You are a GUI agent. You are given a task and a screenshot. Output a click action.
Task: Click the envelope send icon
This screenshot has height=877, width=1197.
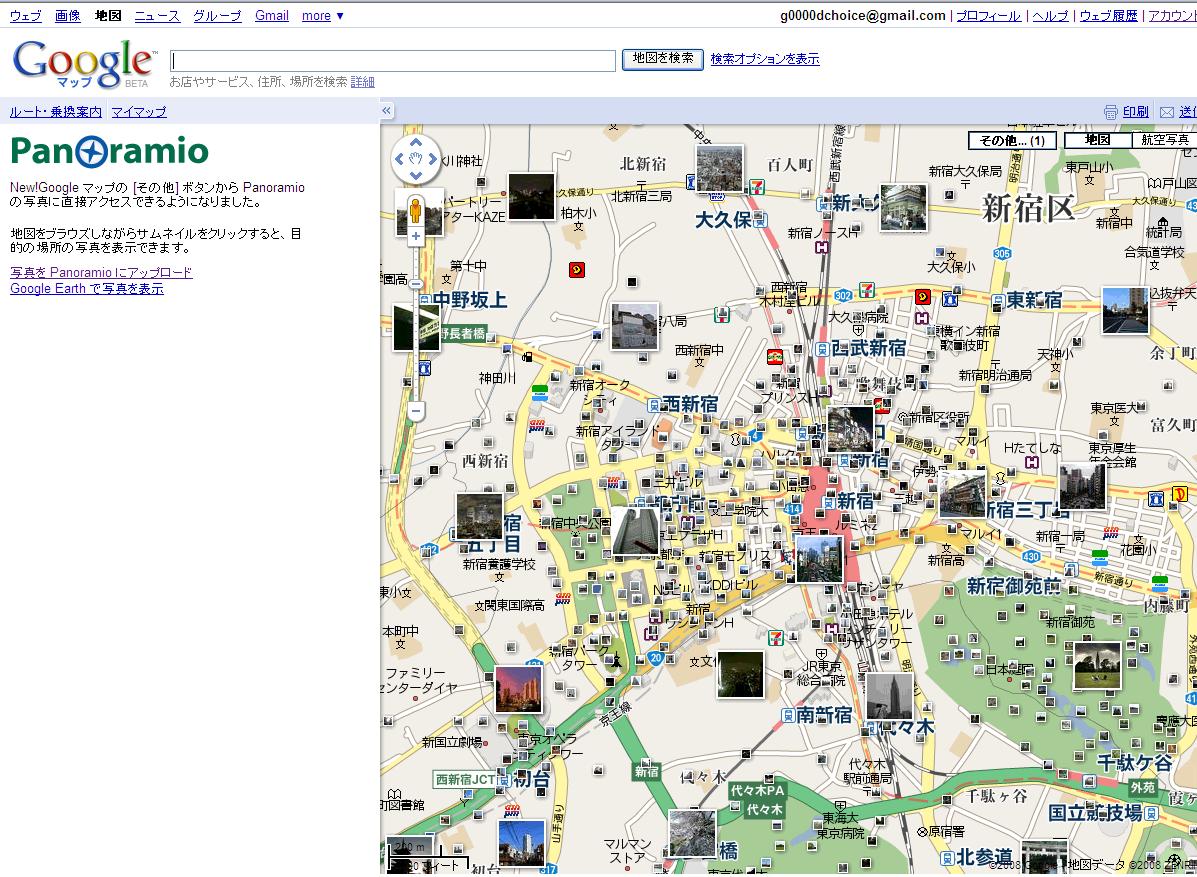point(1166,112)
